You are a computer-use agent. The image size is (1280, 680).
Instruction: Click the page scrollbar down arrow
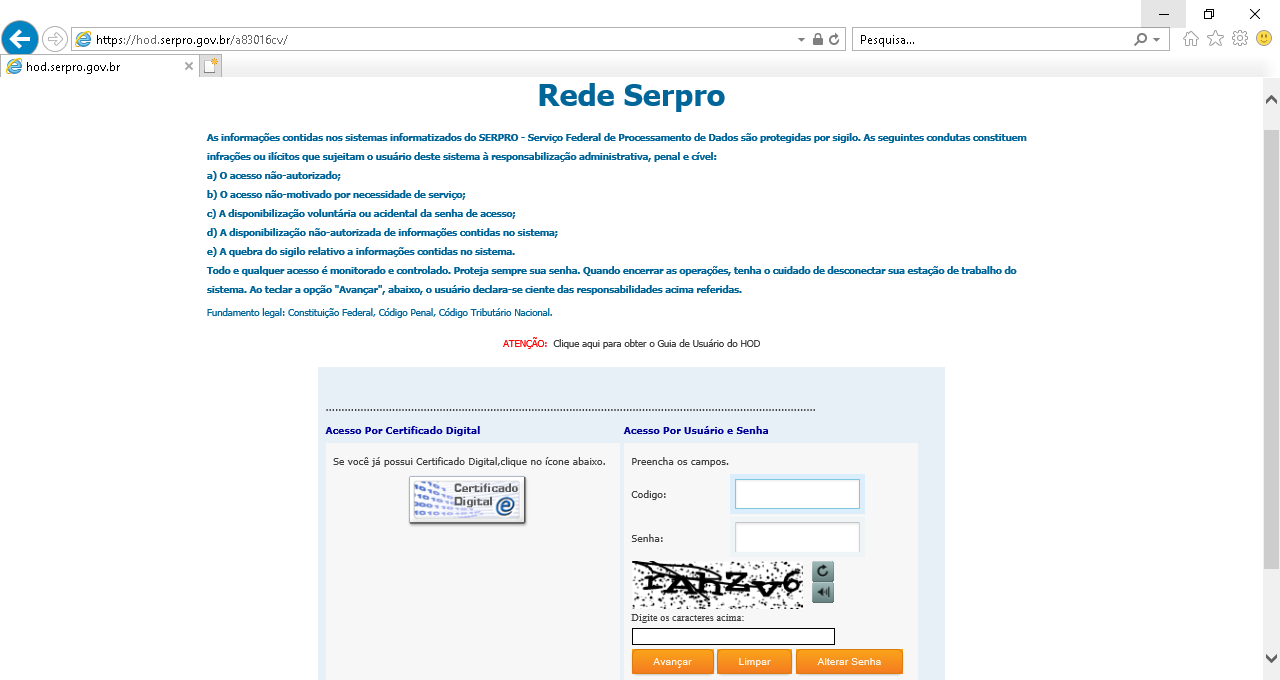[x=1271, y=658]
